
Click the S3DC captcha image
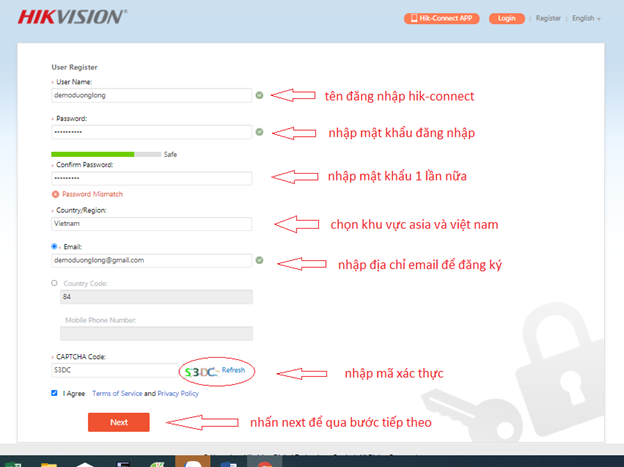[201, 372]
